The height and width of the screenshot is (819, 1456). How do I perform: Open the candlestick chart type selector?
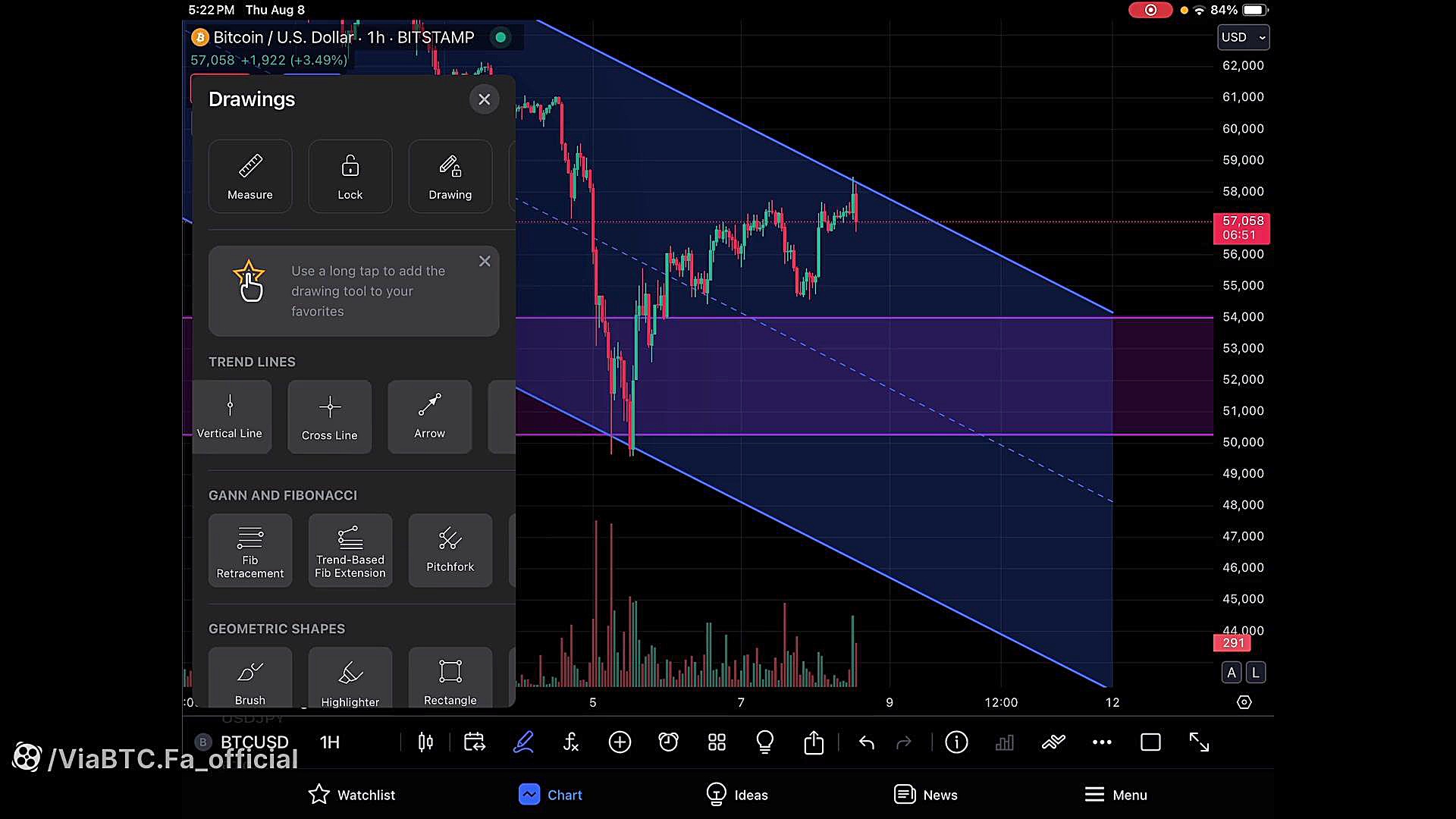coord(426,742)
